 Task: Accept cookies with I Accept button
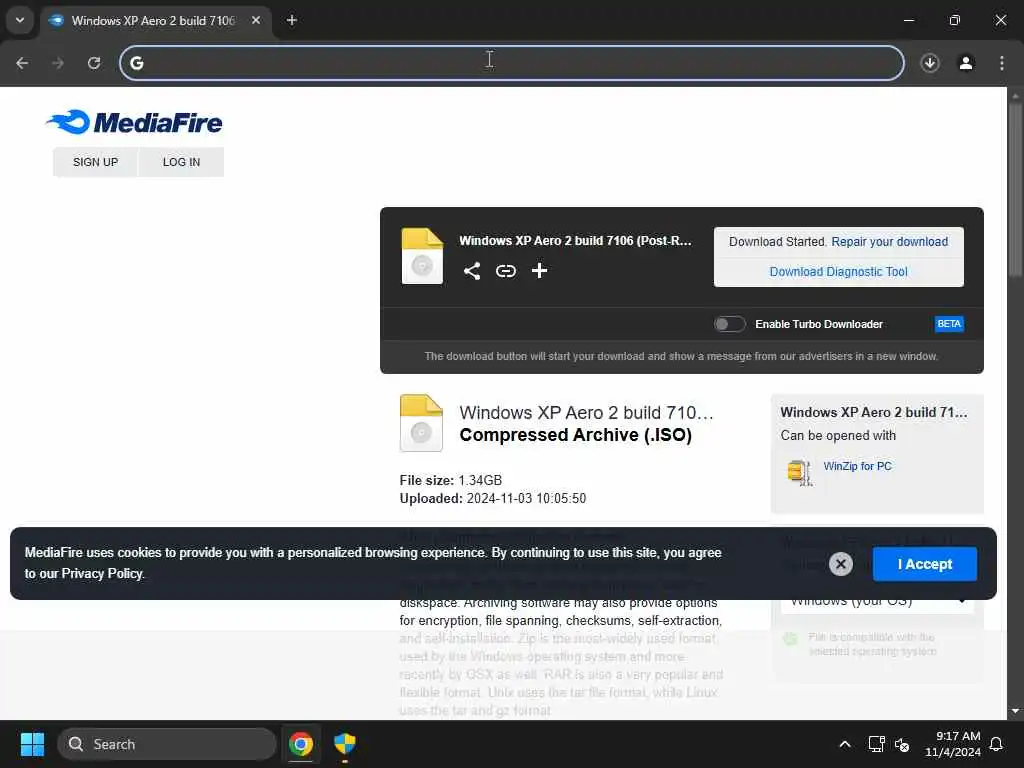pyautogui.click(x=925, y=564)
